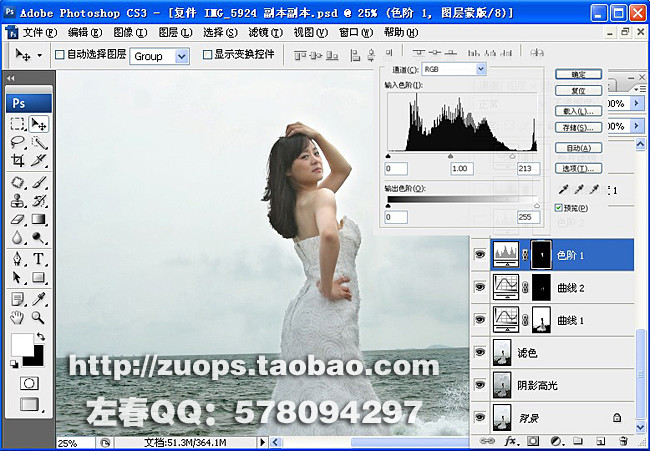Select the Healing Brush tool

click(x=18, y=182)
